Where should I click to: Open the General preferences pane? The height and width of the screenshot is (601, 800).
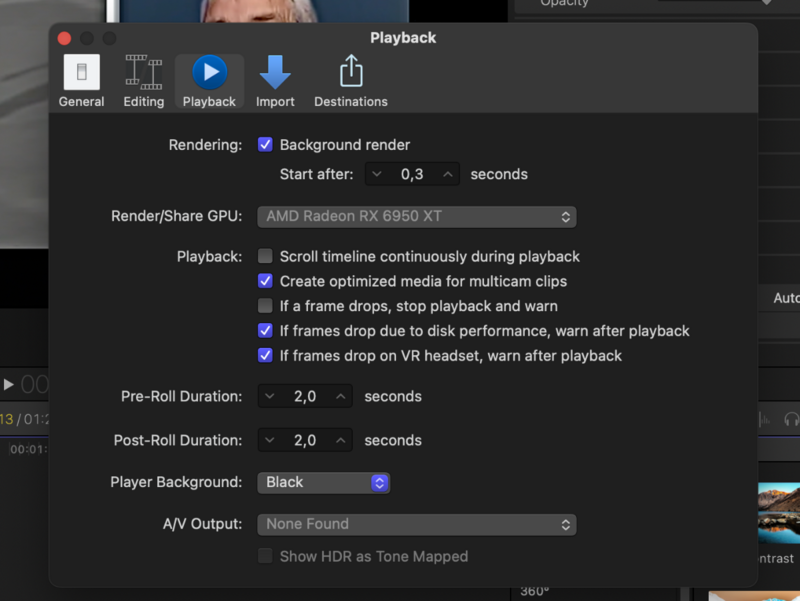tap(81, 81)
